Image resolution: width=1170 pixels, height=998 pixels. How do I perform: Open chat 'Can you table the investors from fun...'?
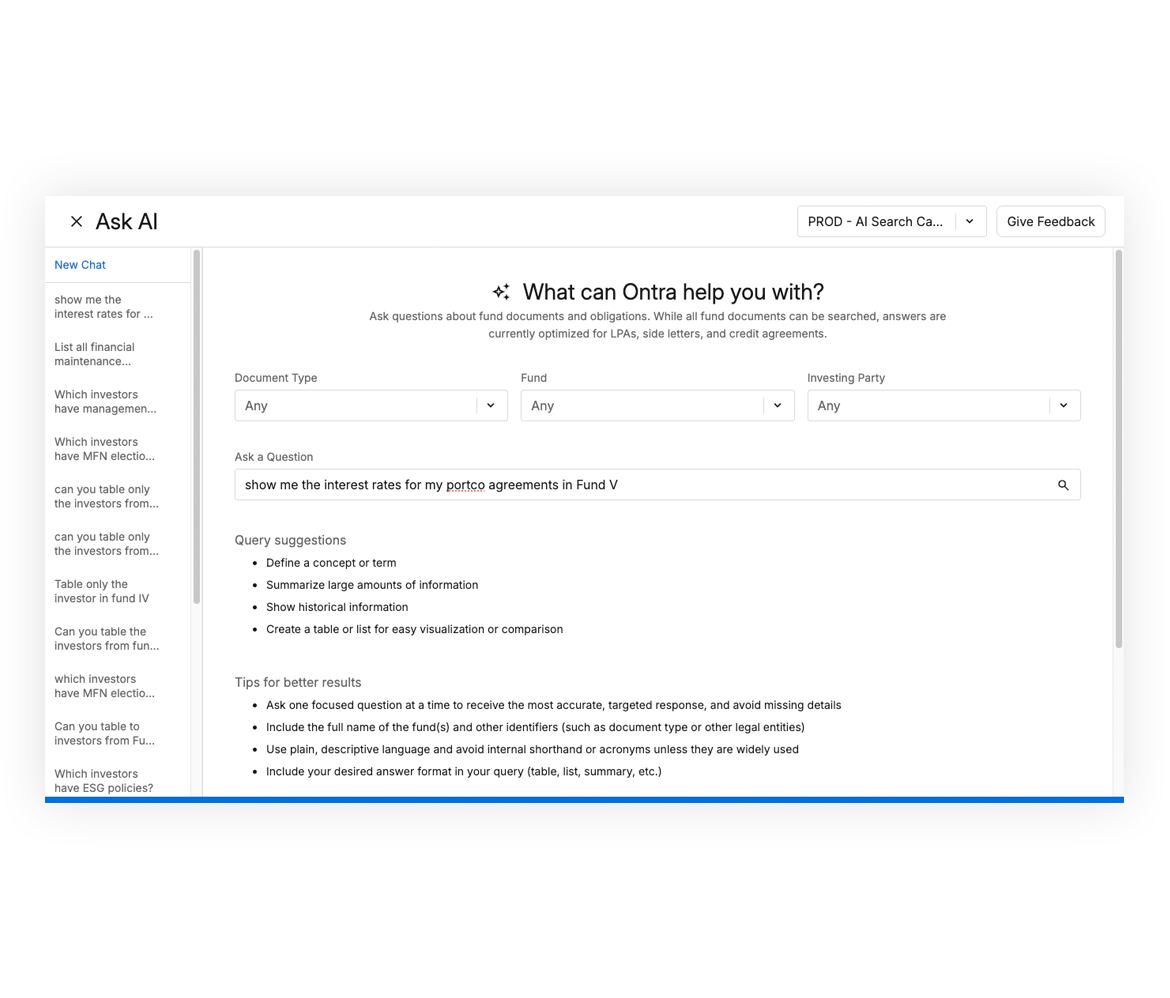point(107,639)
